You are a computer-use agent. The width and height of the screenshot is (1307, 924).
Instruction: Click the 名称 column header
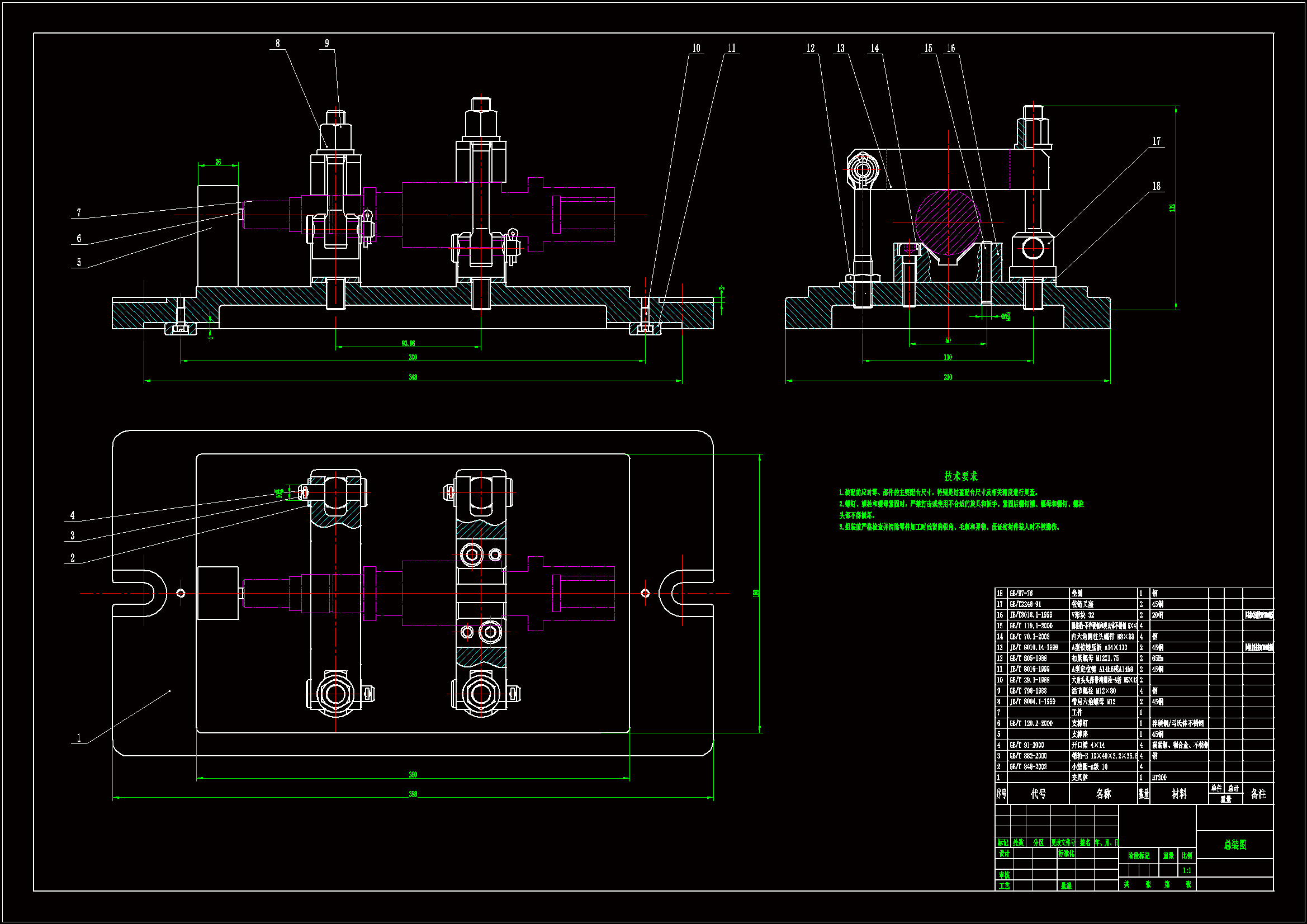point(1103,794)
